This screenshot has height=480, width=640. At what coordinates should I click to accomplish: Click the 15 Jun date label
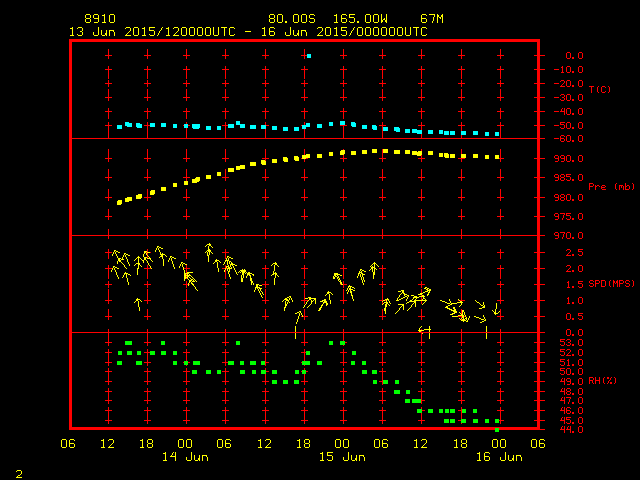pos(342,457)
